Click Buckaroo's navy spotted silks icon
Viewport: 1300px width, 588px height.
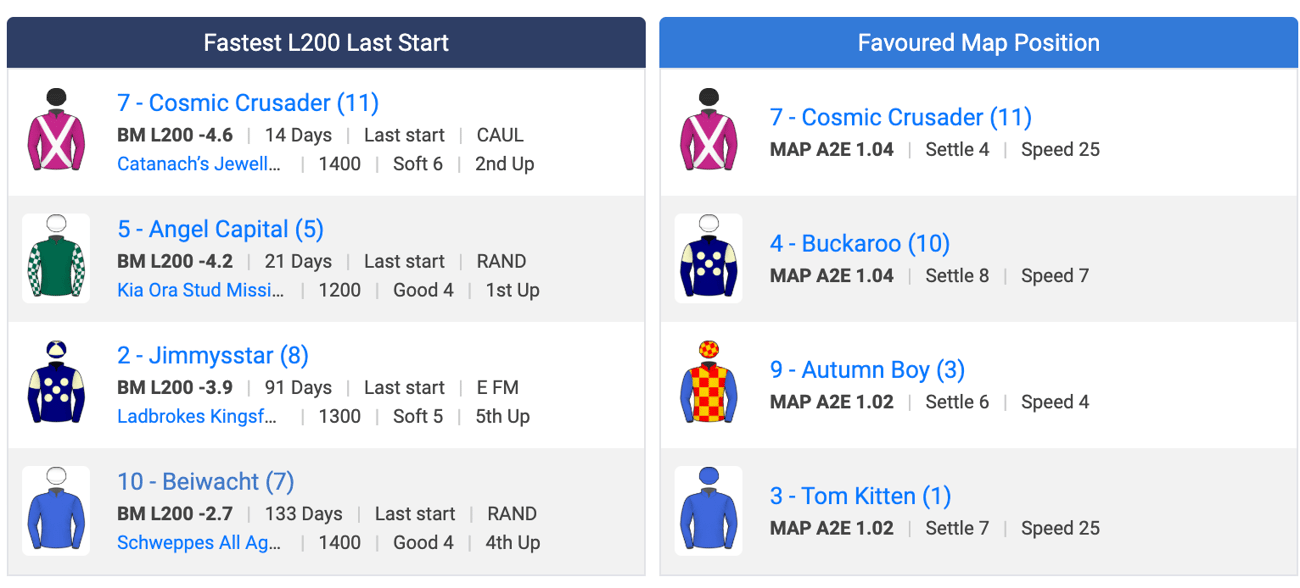coord(708,258)
